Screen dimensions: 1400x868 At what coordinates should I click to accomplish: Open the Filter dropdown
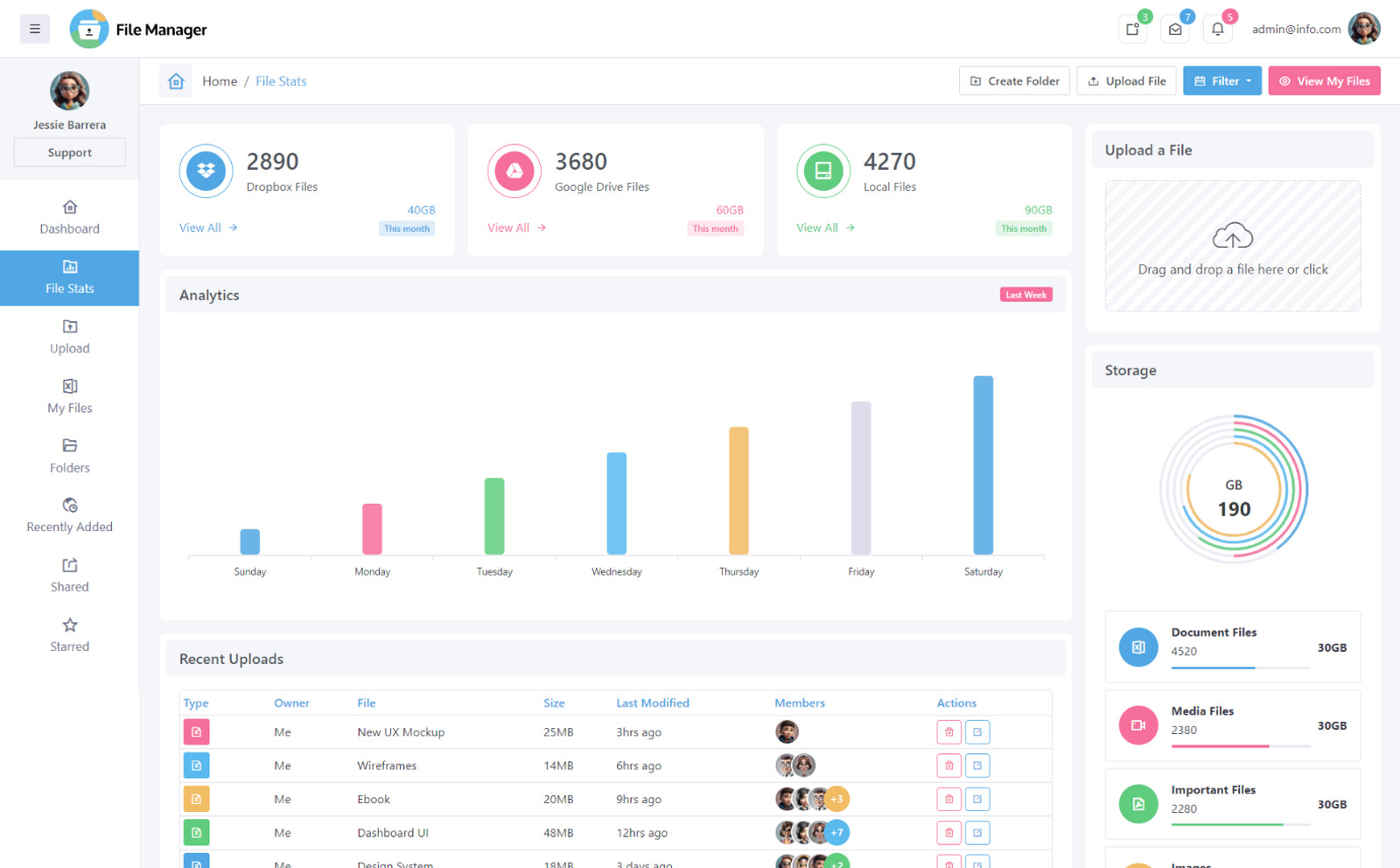pyautogui.click(x=1221, y=80)
